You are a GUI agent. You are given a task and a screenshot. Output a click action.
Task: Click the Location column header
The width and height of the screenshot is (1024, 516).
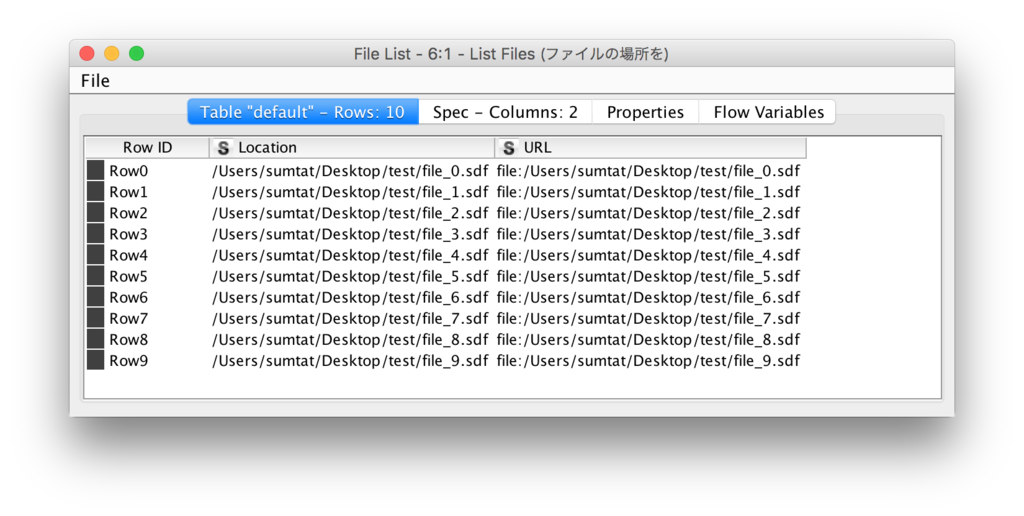point(352,148)
